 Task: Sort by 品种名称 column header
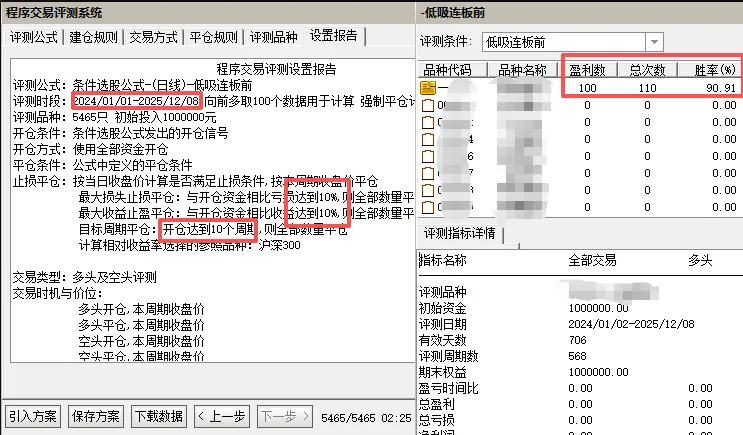[x=522, y=71]
